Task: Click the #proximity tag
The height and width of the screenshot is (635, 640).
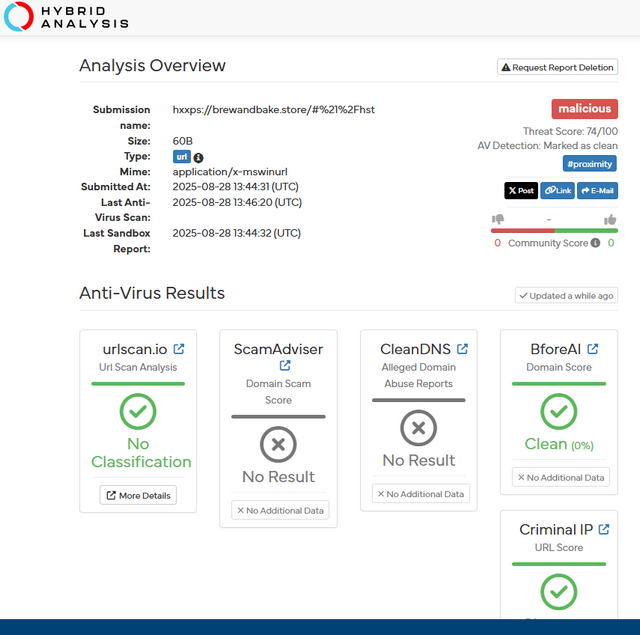Action: 589,164
